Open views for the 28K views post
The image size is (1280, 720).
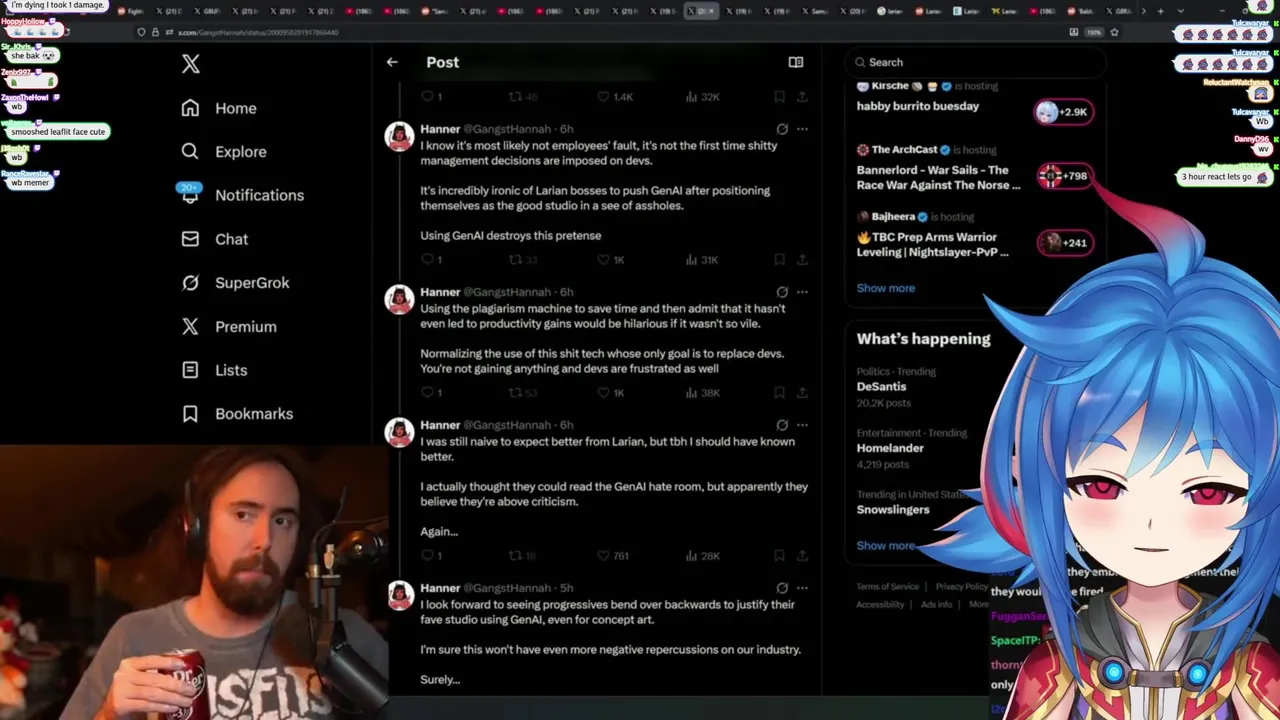click(702, 556)
